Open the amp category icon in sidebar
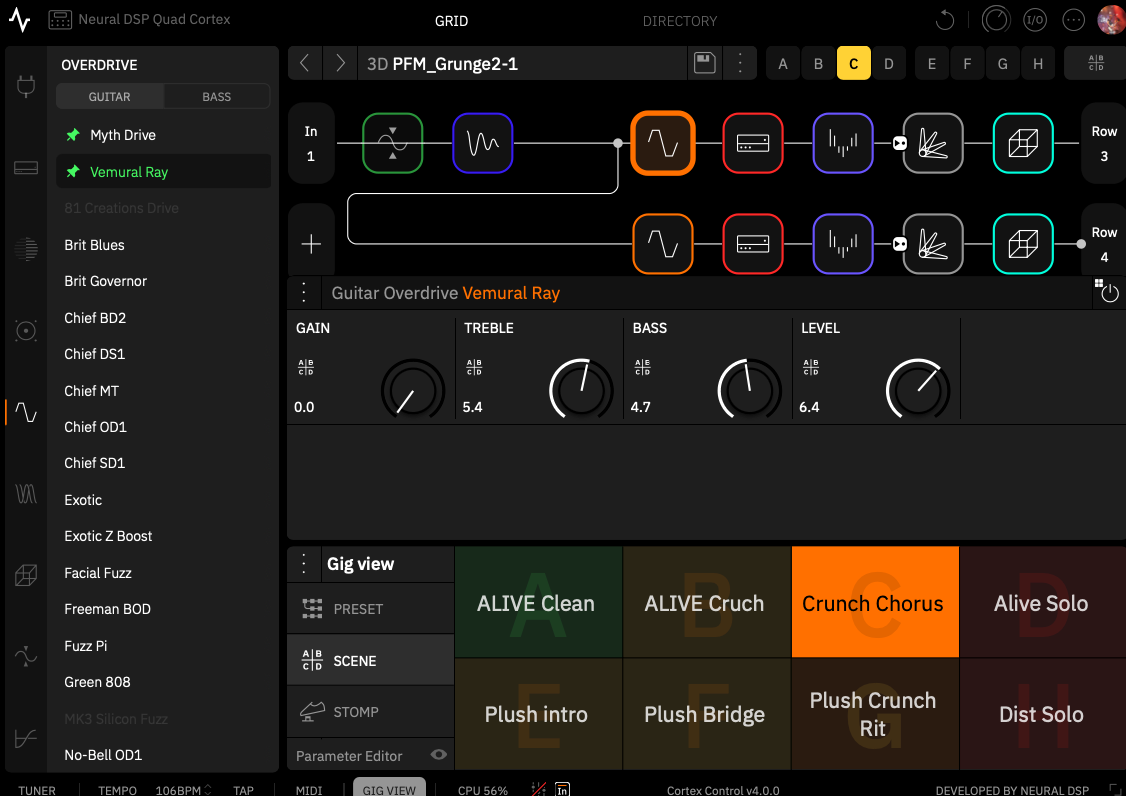Viewport: 1126px width, 796px height. coord(26,168)
